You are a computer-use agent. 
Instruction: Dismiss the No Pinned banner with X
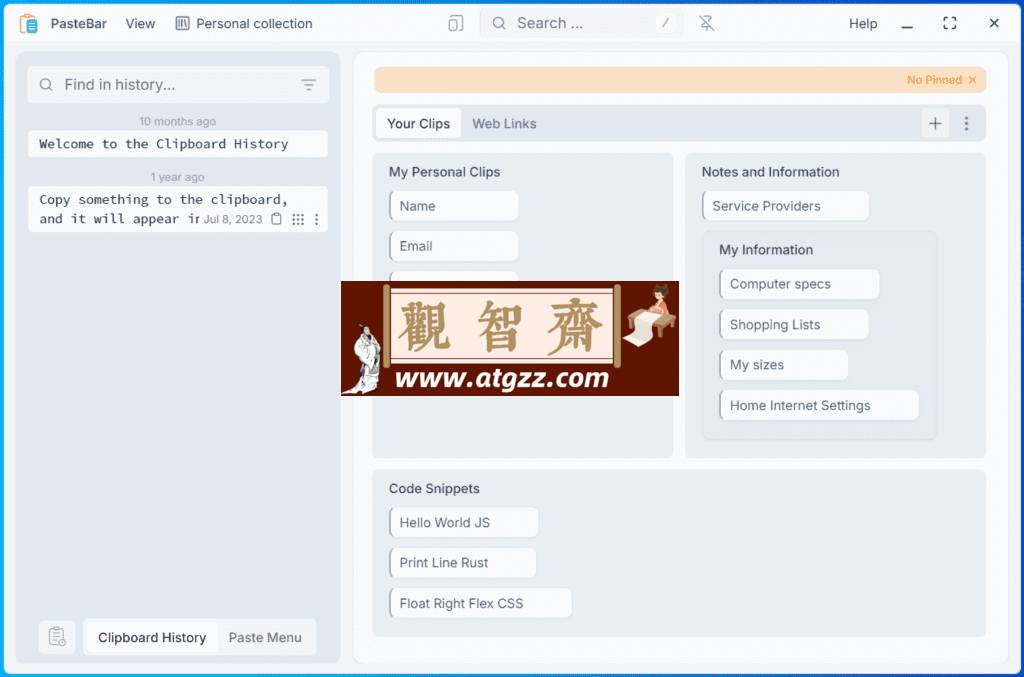point(972,80)
